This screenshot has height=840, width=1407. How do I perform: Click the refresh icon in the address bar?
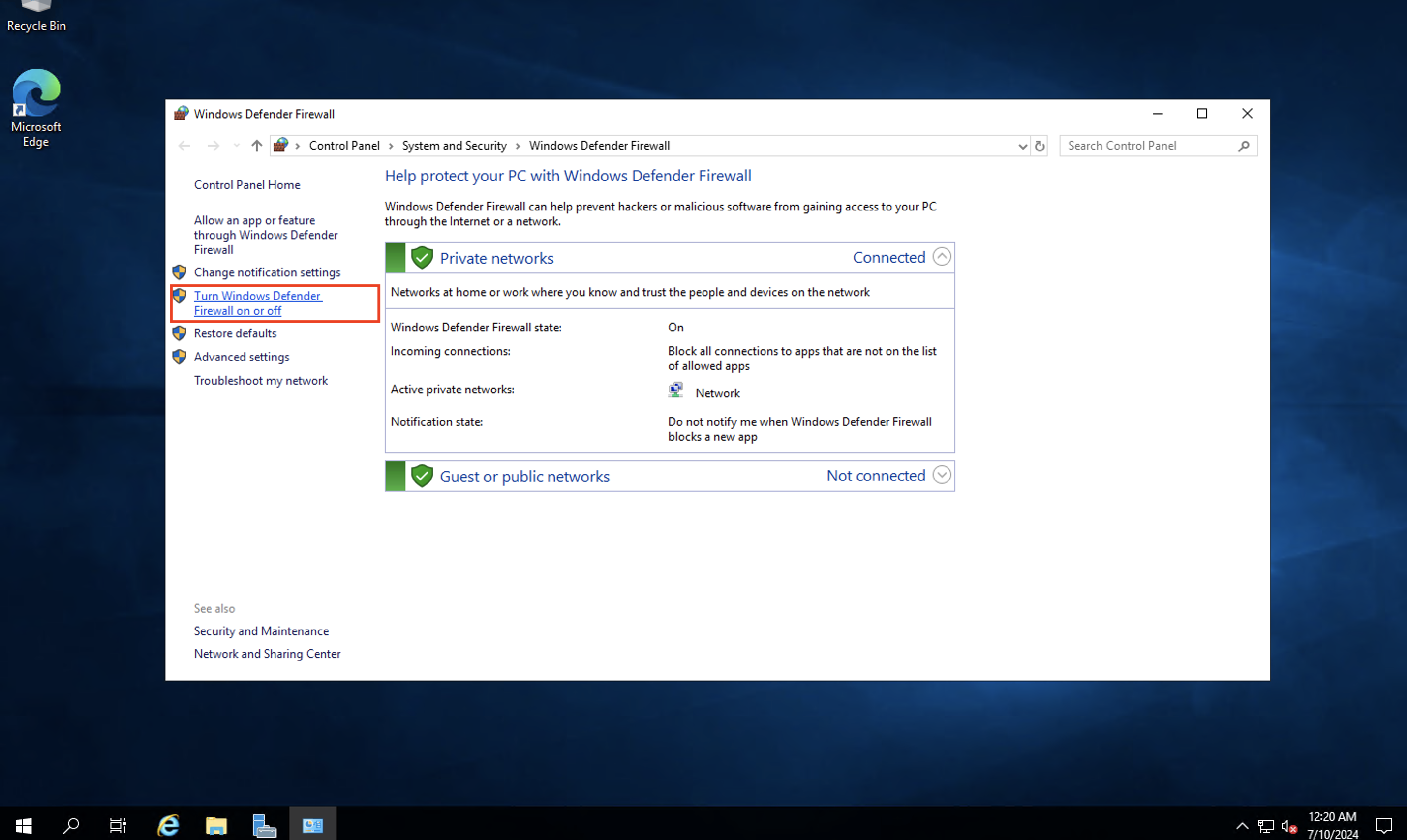(x=1040, y=146)
